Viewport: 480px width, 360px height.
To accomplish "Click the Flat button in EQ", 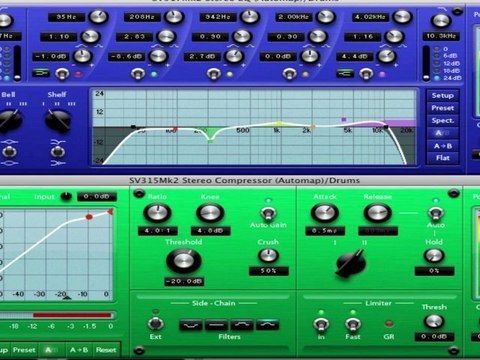I will pyautogui.click(x=443, y=158).
